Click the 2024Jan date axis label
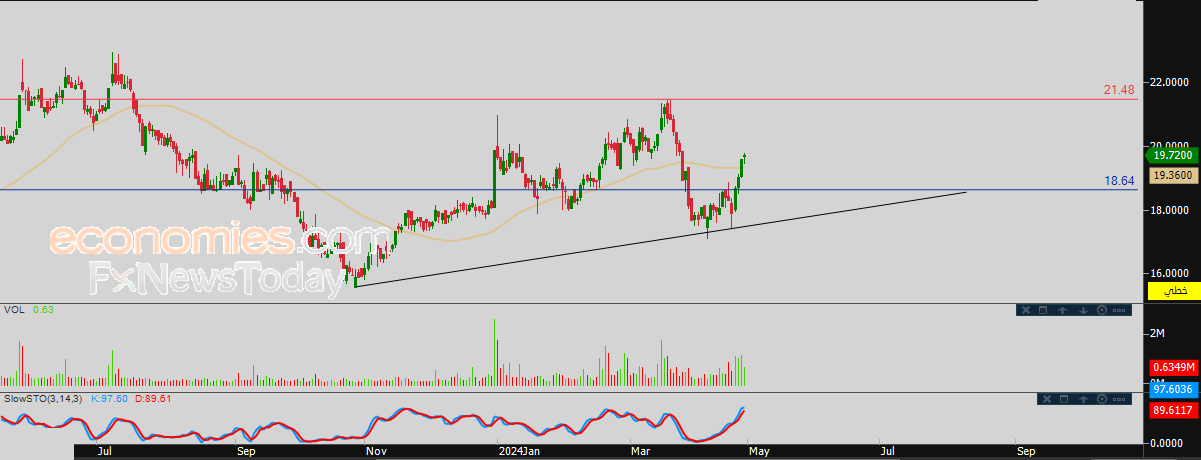The height and width of the screenshot is (460, 1201). (x=518, y=452)
